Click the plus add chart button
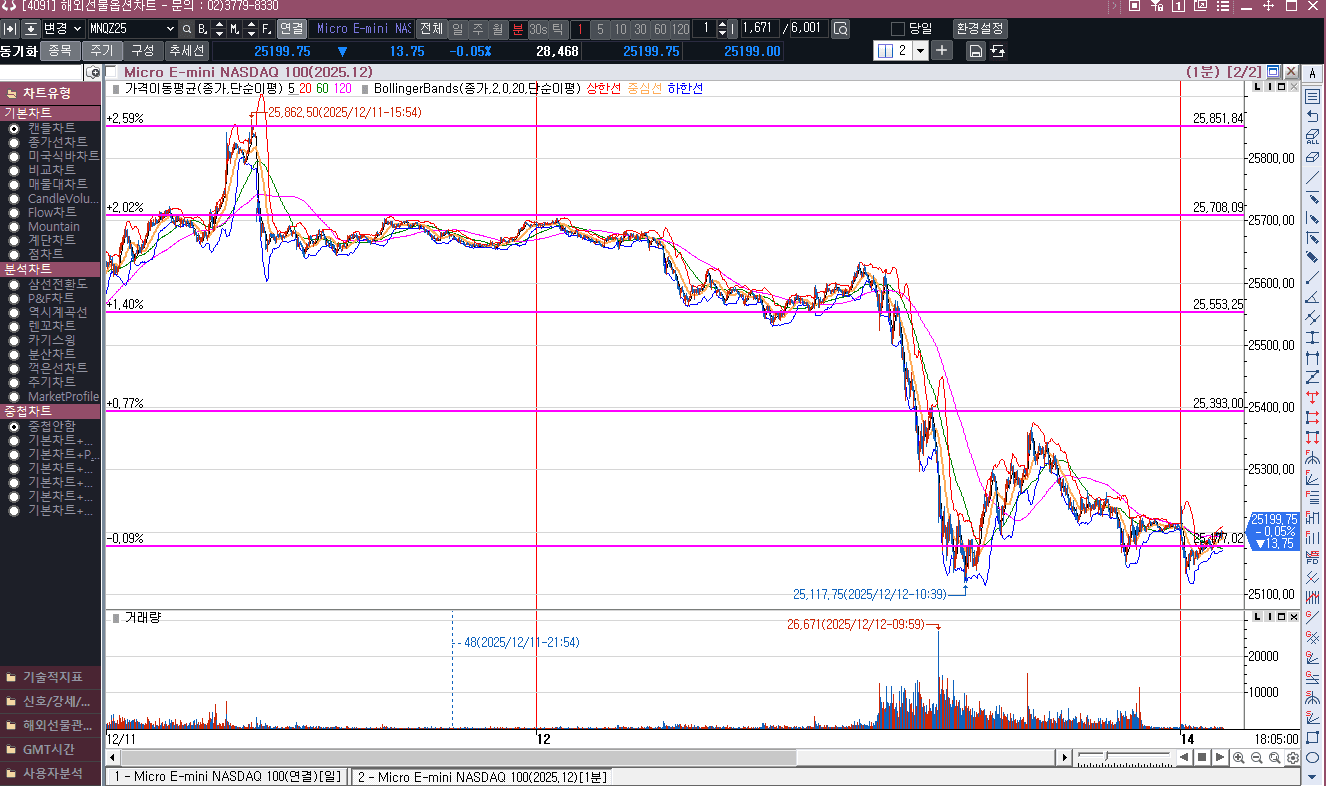1326x786 pixels. 942,50
